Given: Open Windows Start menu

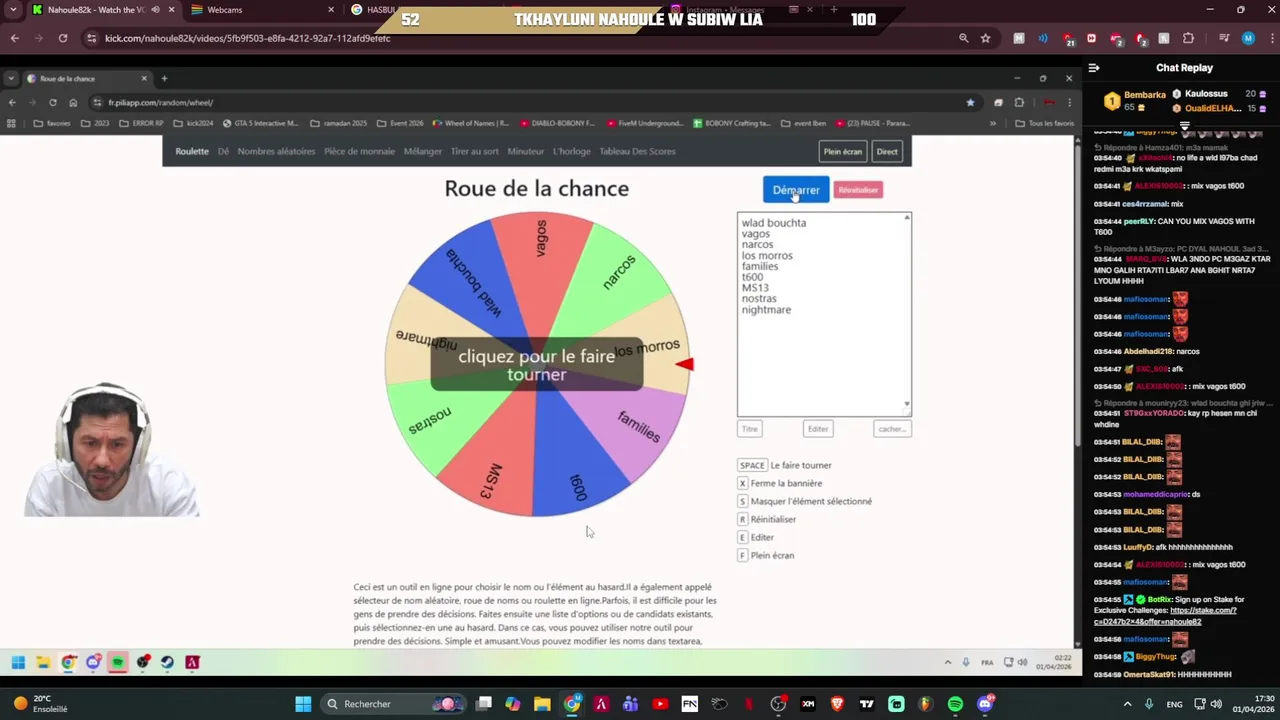Looking at the screenshot, I should pos(303,704).
